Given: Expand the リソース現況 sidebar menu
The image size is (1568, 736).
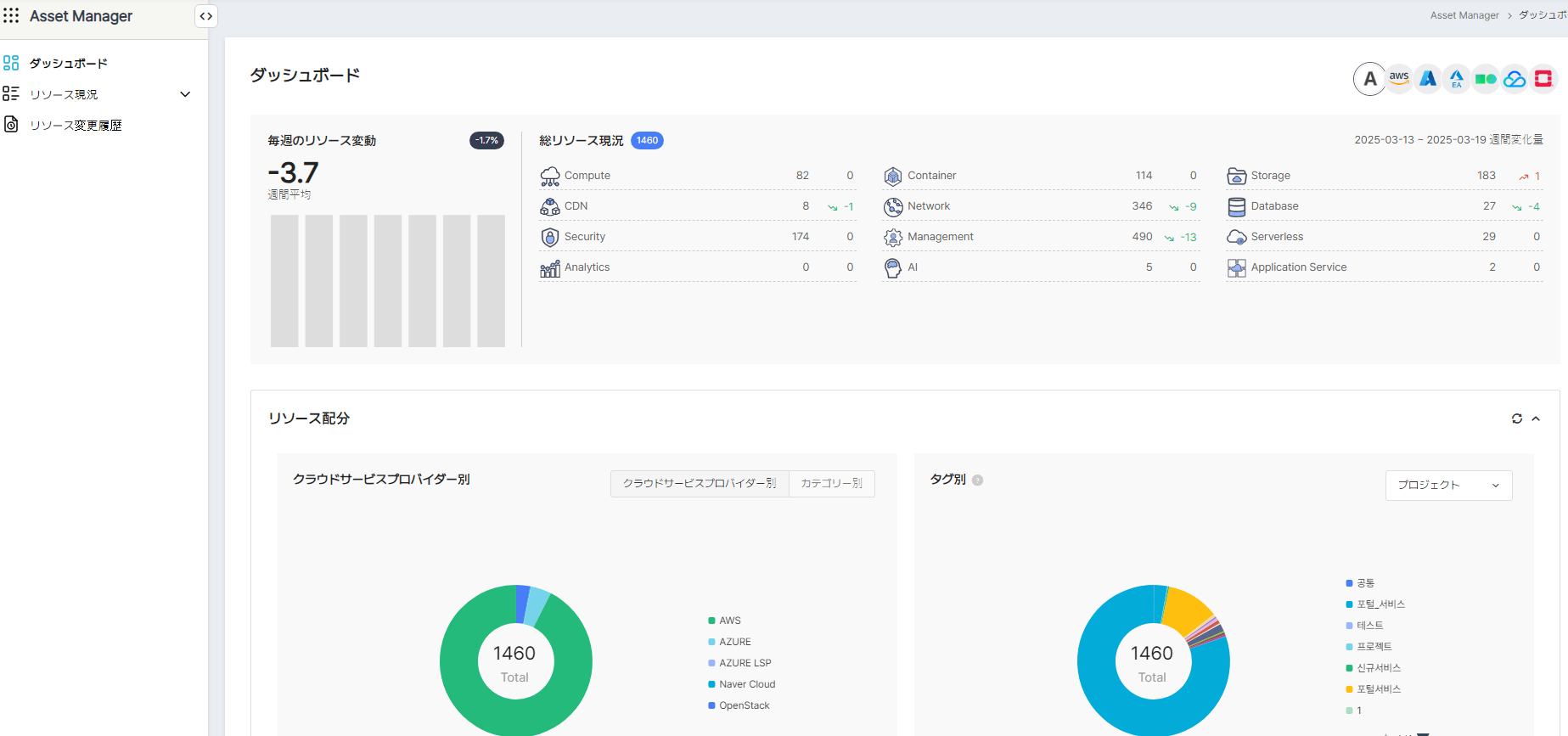Looking at the screenshot, I should [x=185, y=94].
